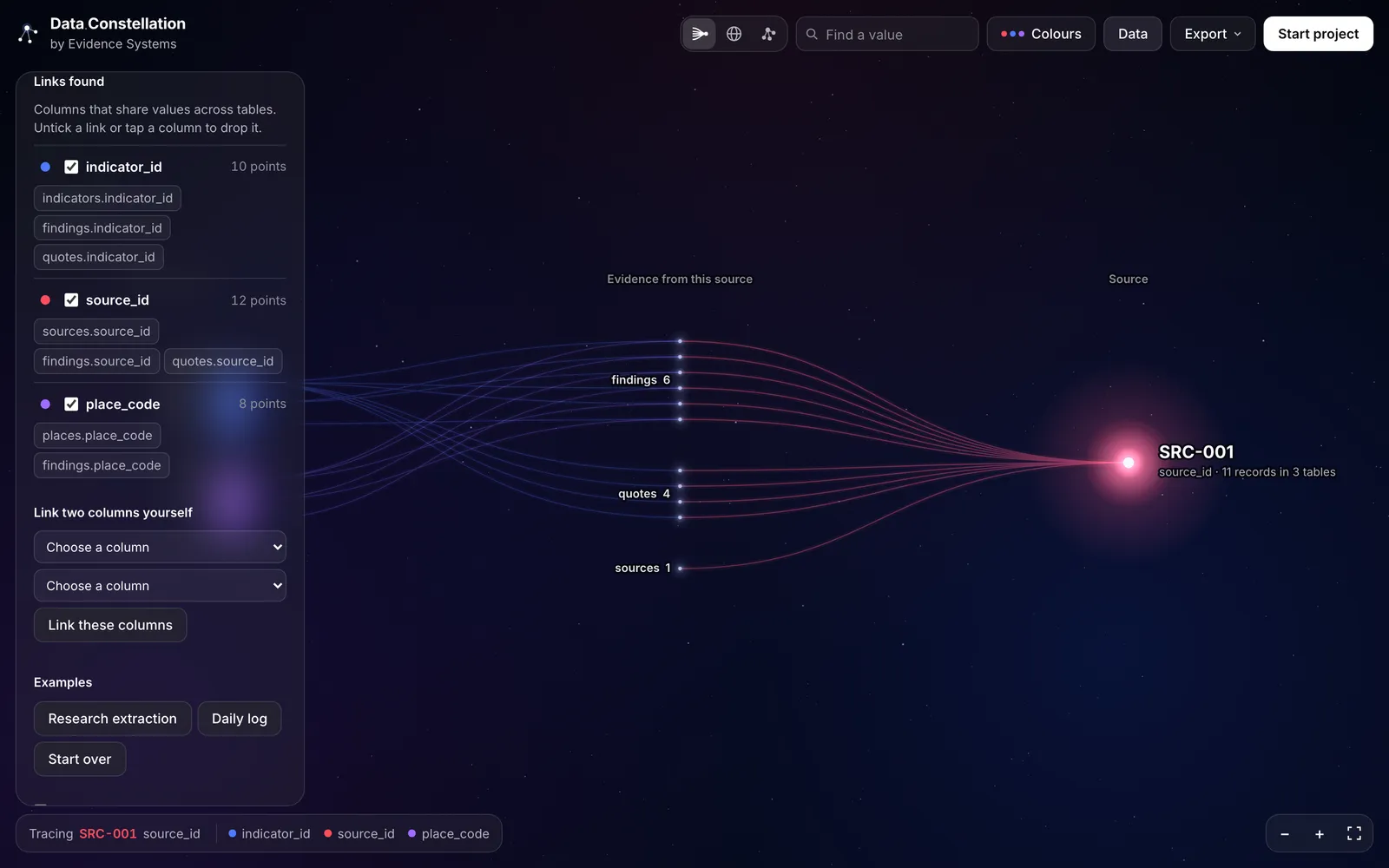Click Start project button
The width and height of the screenshot is (1389, 868).
(1318, 34)
